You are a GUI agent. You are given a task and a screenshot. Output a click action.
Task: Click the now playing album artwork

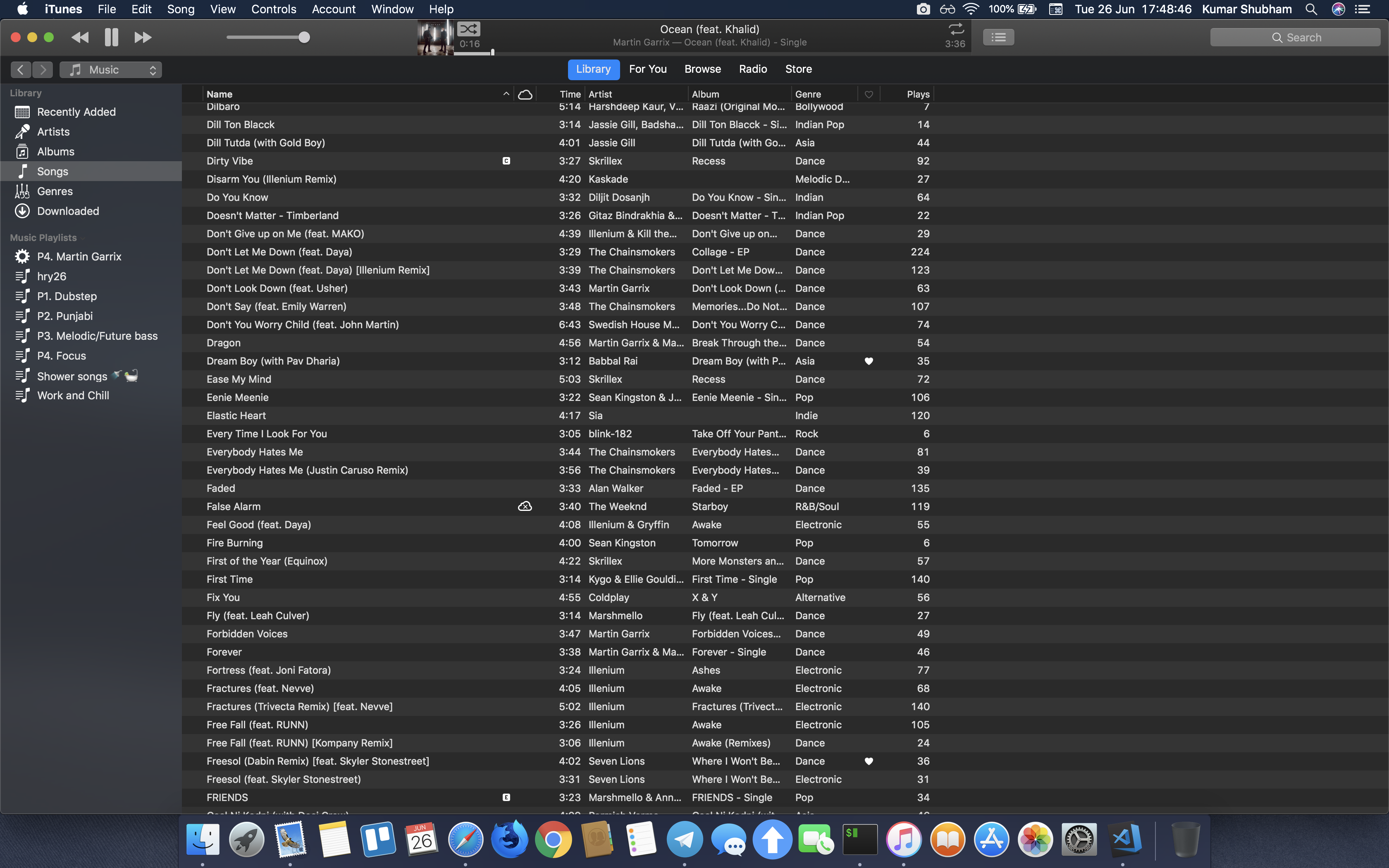[436, 37]
